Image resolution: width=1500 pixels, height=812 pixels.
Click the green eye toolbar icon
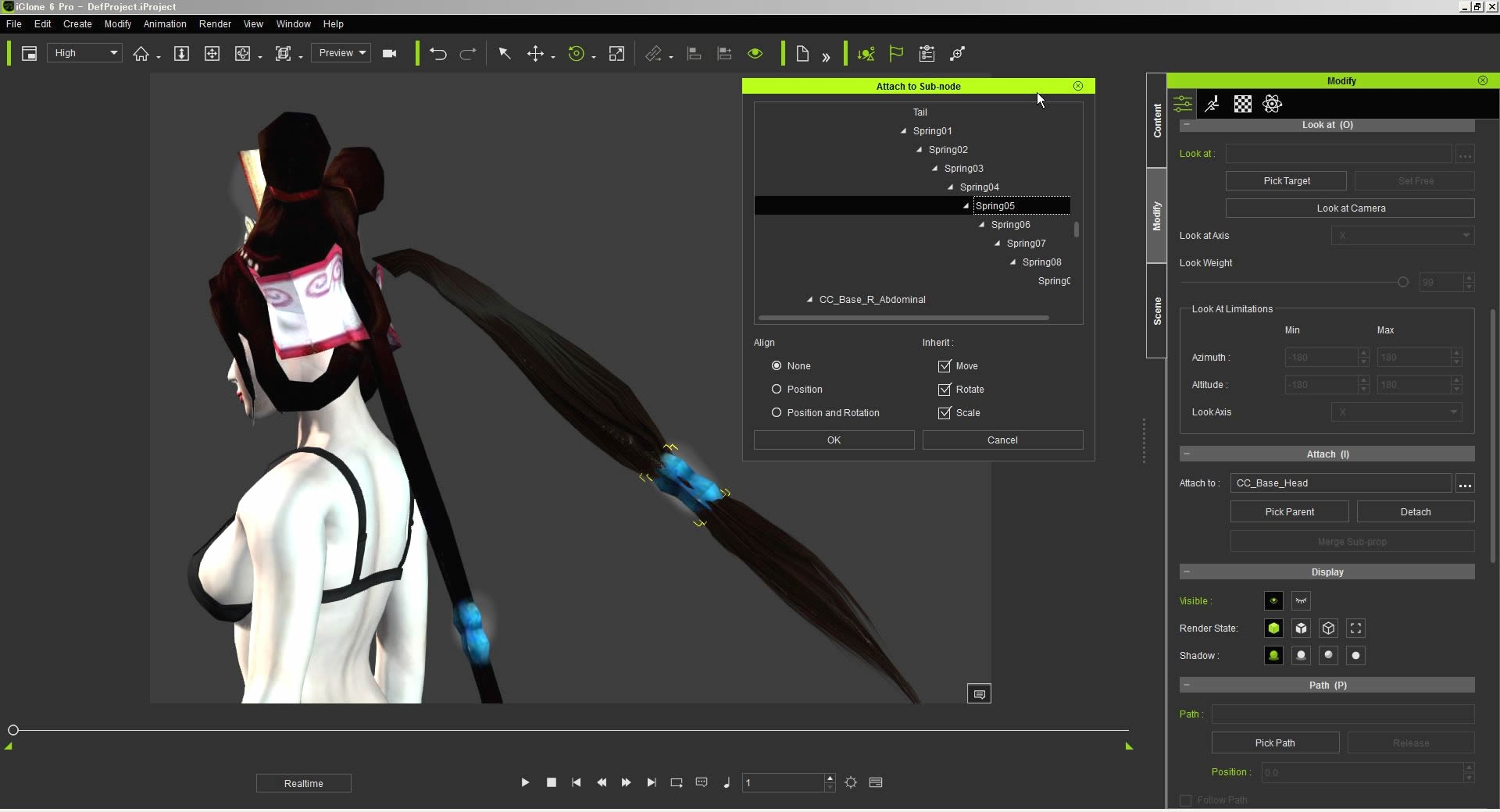[x=755, y=54]
